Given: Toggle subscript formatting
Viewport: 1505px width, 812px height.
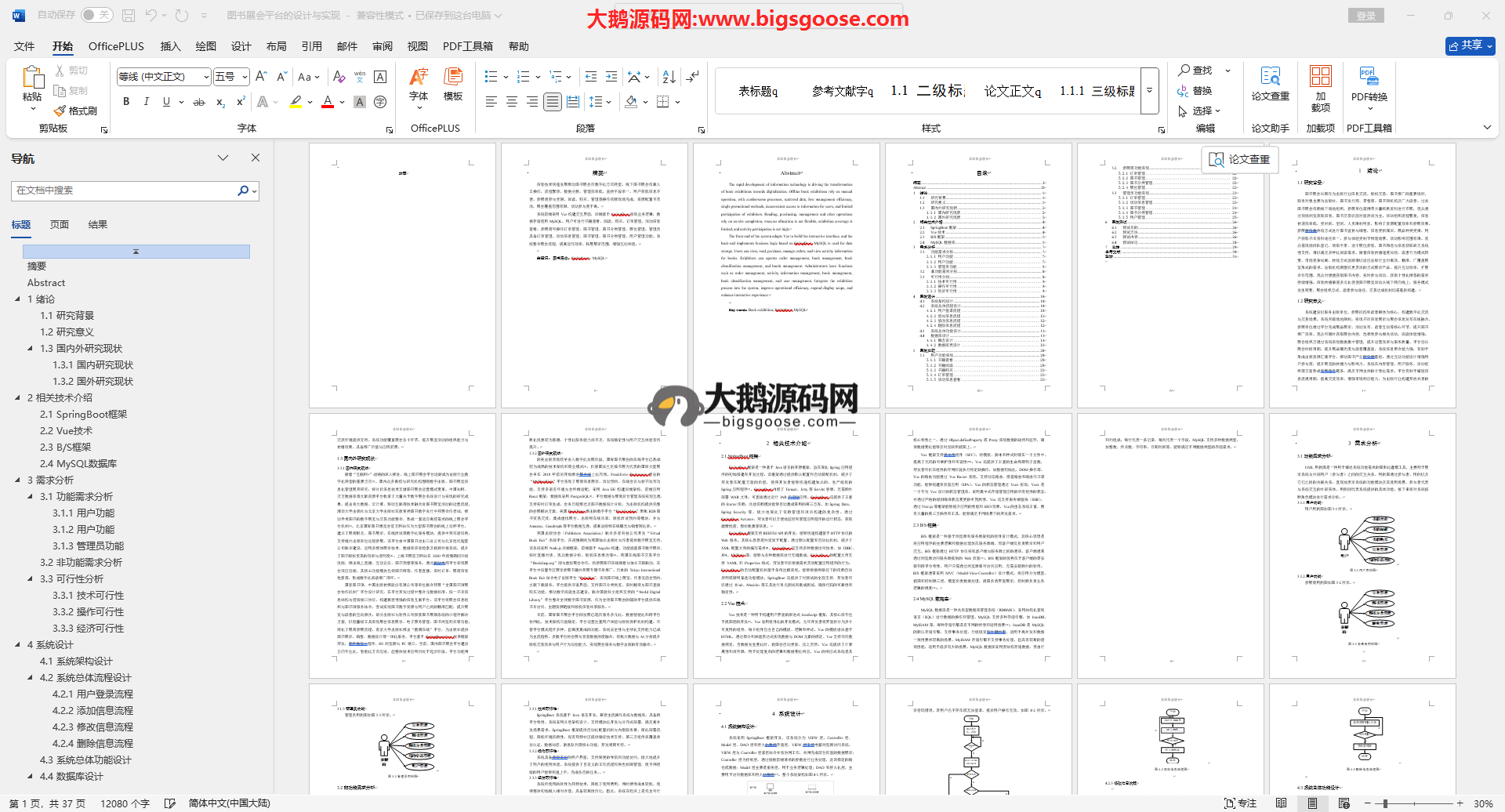Looking at the screenshot, I should coord(220,102).
